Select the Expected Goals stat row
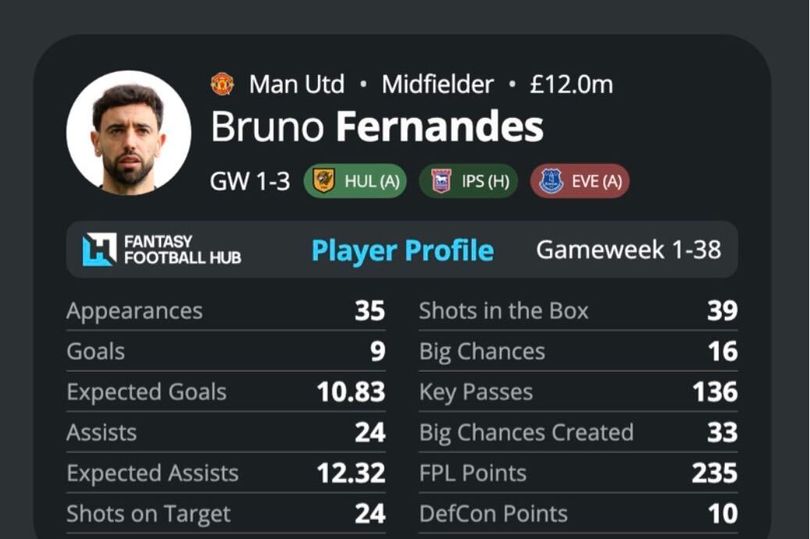 click(226, 392)
